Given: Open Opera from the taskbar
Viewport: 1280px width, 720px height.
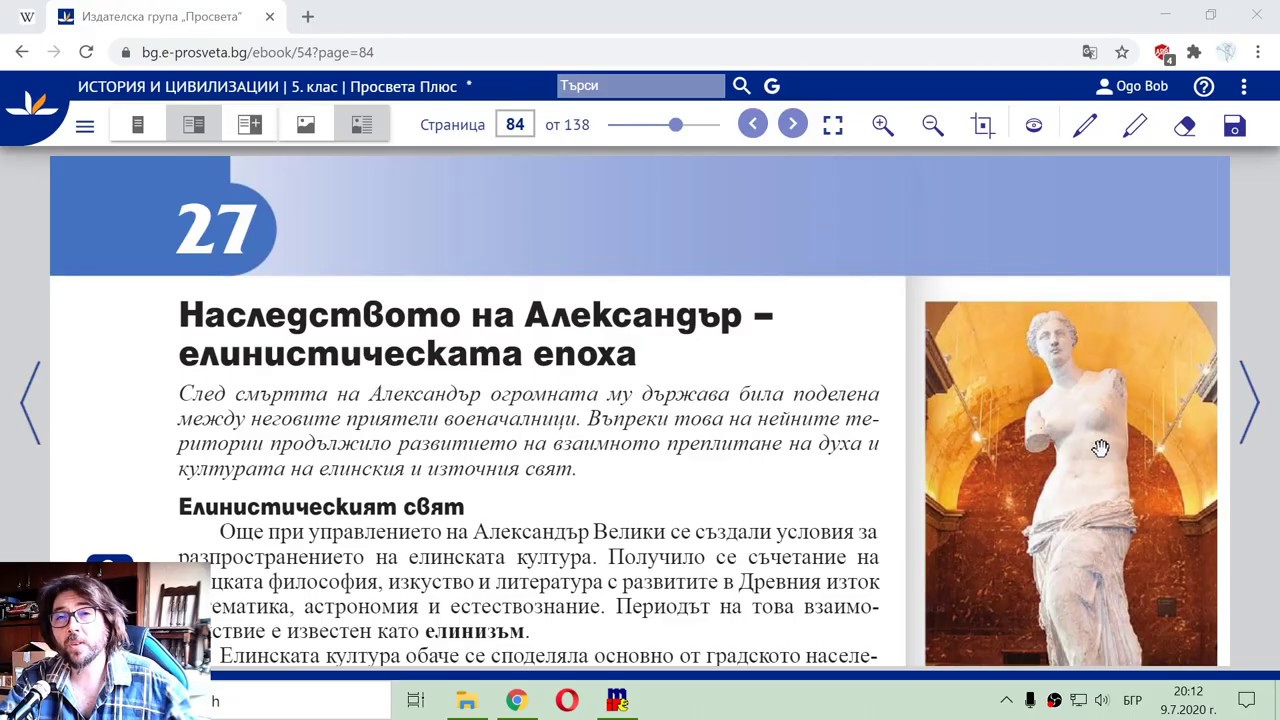Looking at the screenshot, I should (x=566, y=700).
